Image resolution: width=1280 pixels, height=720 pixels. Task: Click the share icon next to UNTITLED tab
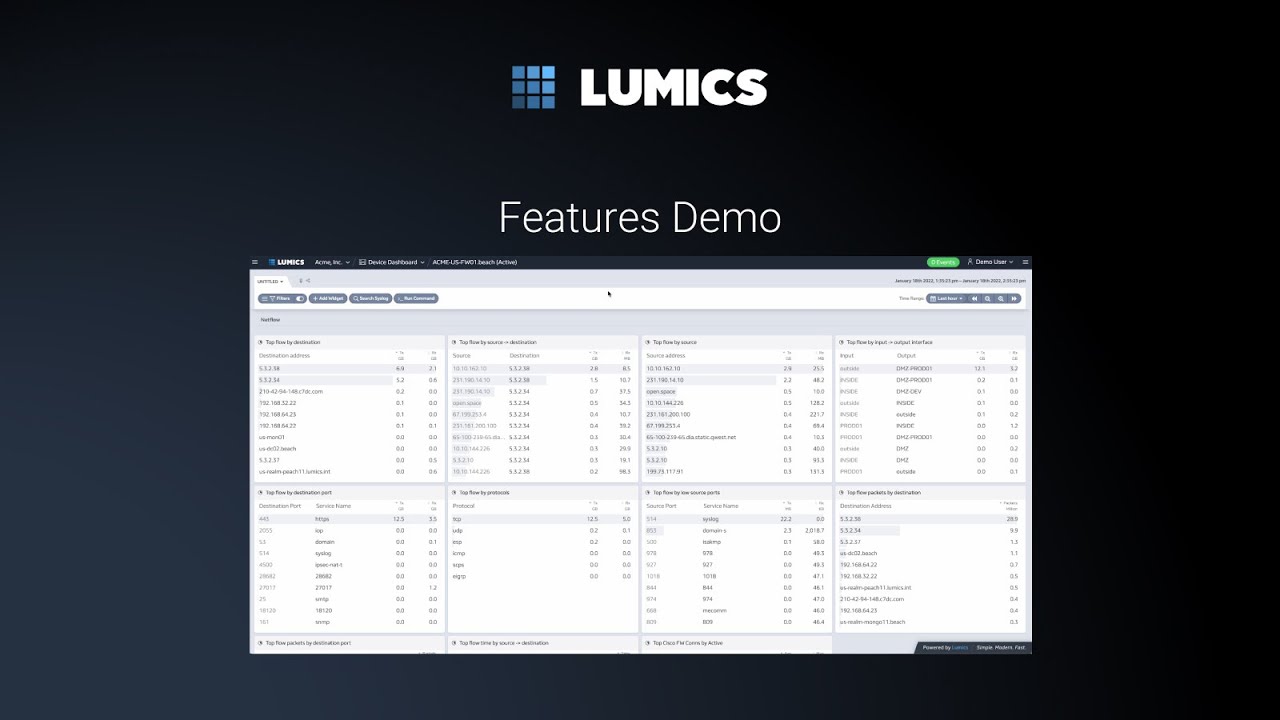tap(308, 281)
